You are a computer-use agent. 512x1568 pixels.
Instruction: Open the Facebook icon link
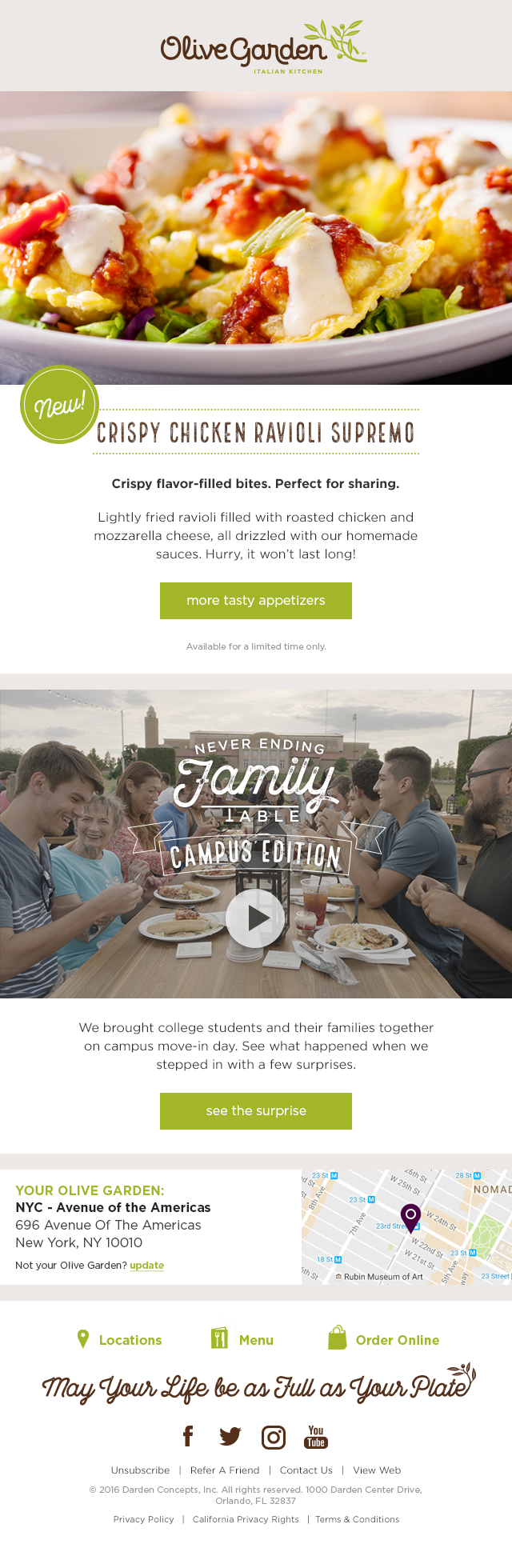coord(188,1437)
